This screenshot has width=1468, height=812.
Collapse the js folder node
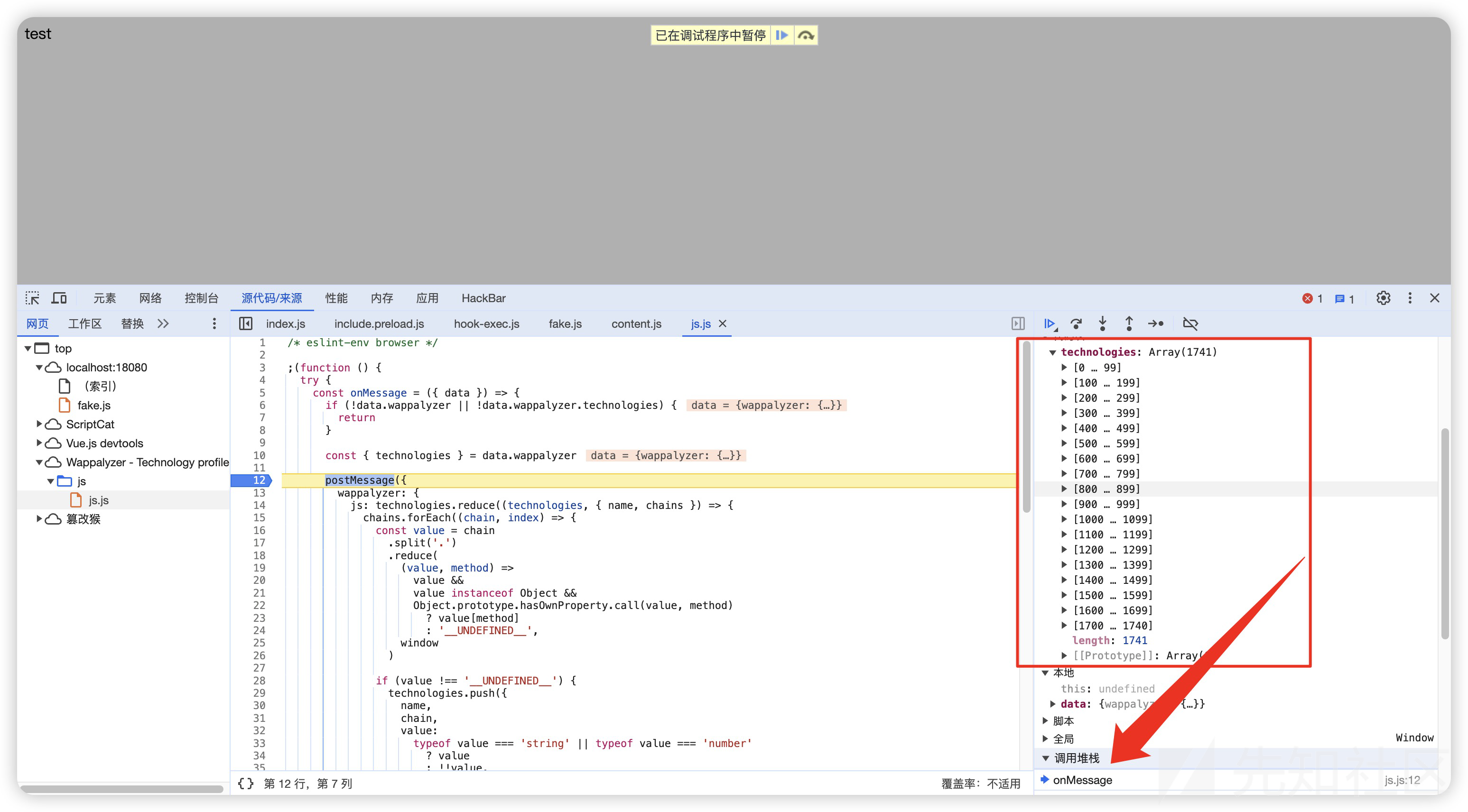[x=51, y=481]
